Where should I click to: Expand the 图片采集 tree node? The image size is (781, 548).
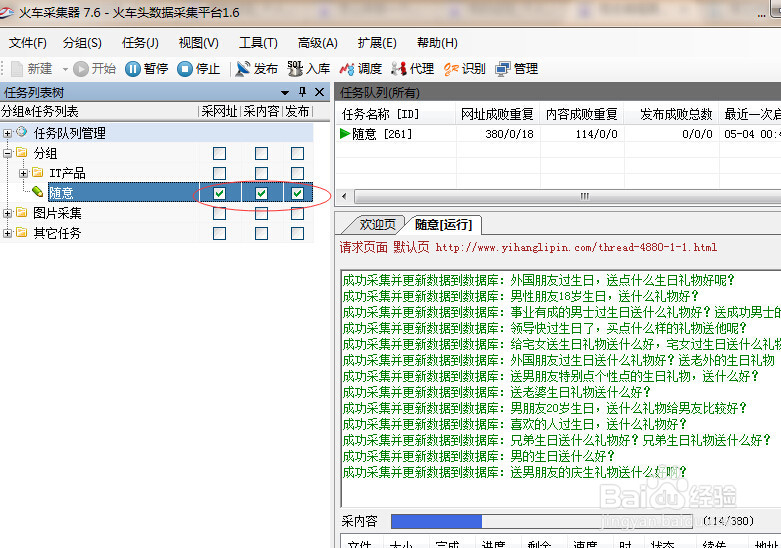coord(7,213)
